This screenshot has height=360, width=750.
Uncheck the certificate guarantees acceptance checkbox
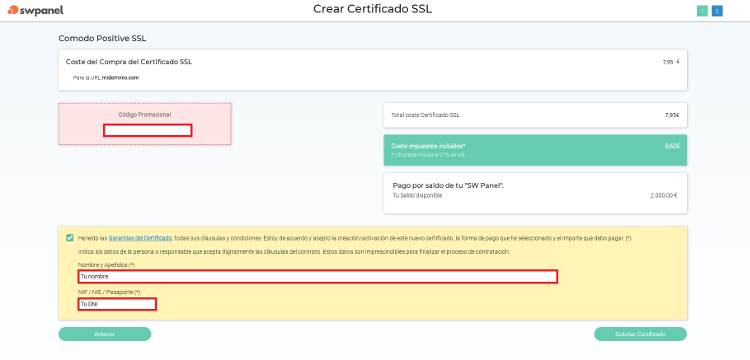70,238
